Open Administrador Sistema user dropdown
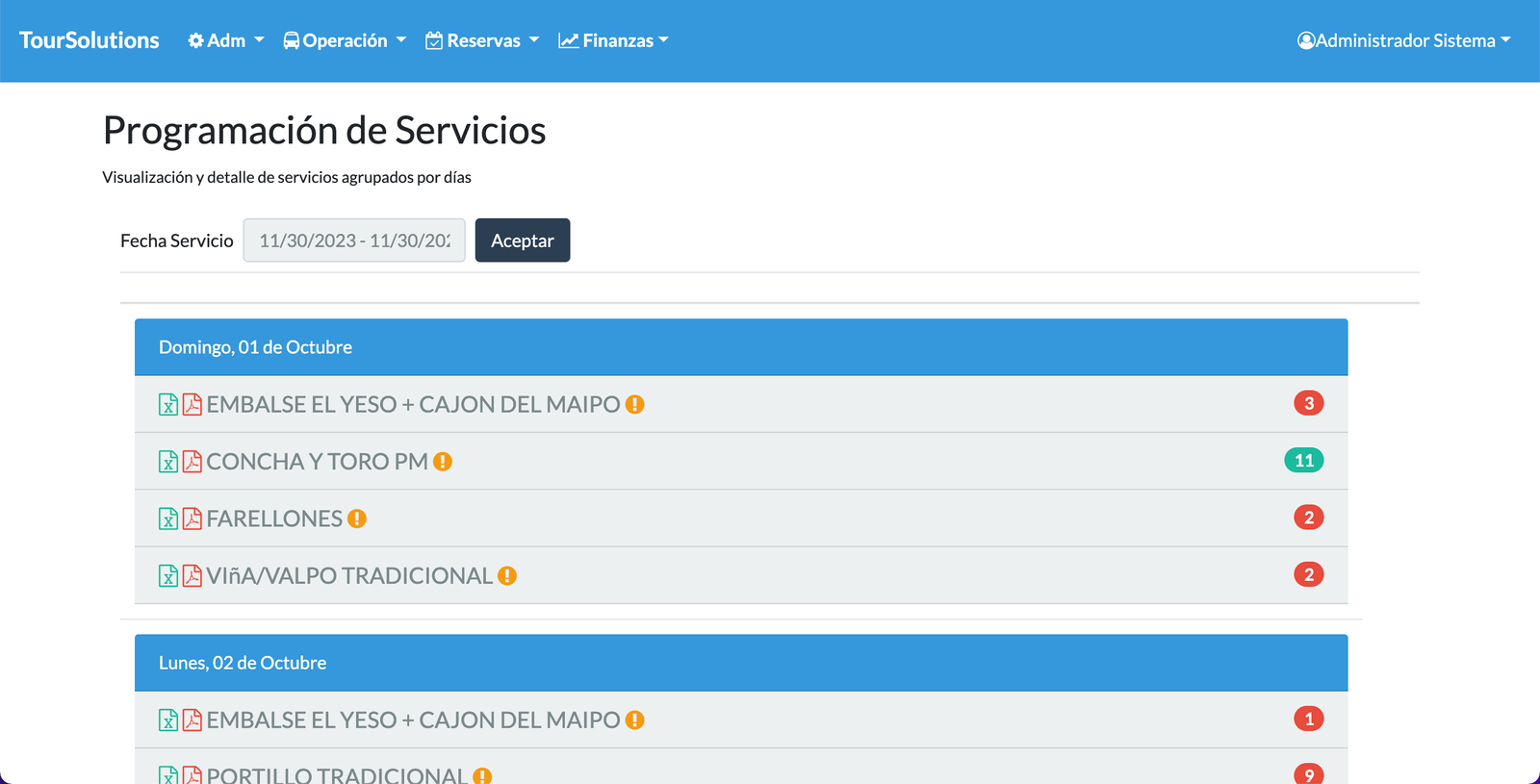1540x784 pixels. (1403, 40)
